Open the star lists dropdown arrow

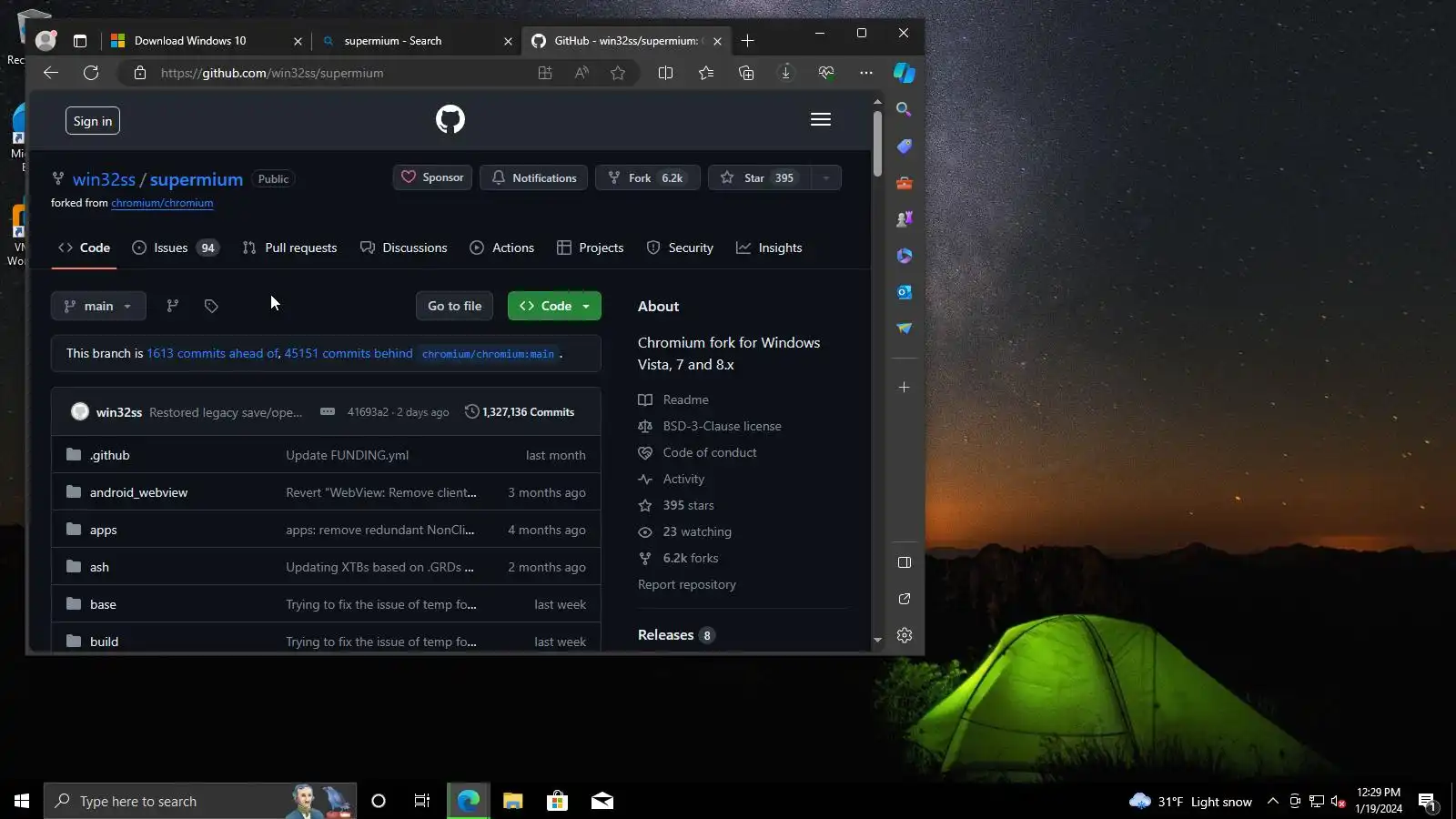tap(825, 178)
